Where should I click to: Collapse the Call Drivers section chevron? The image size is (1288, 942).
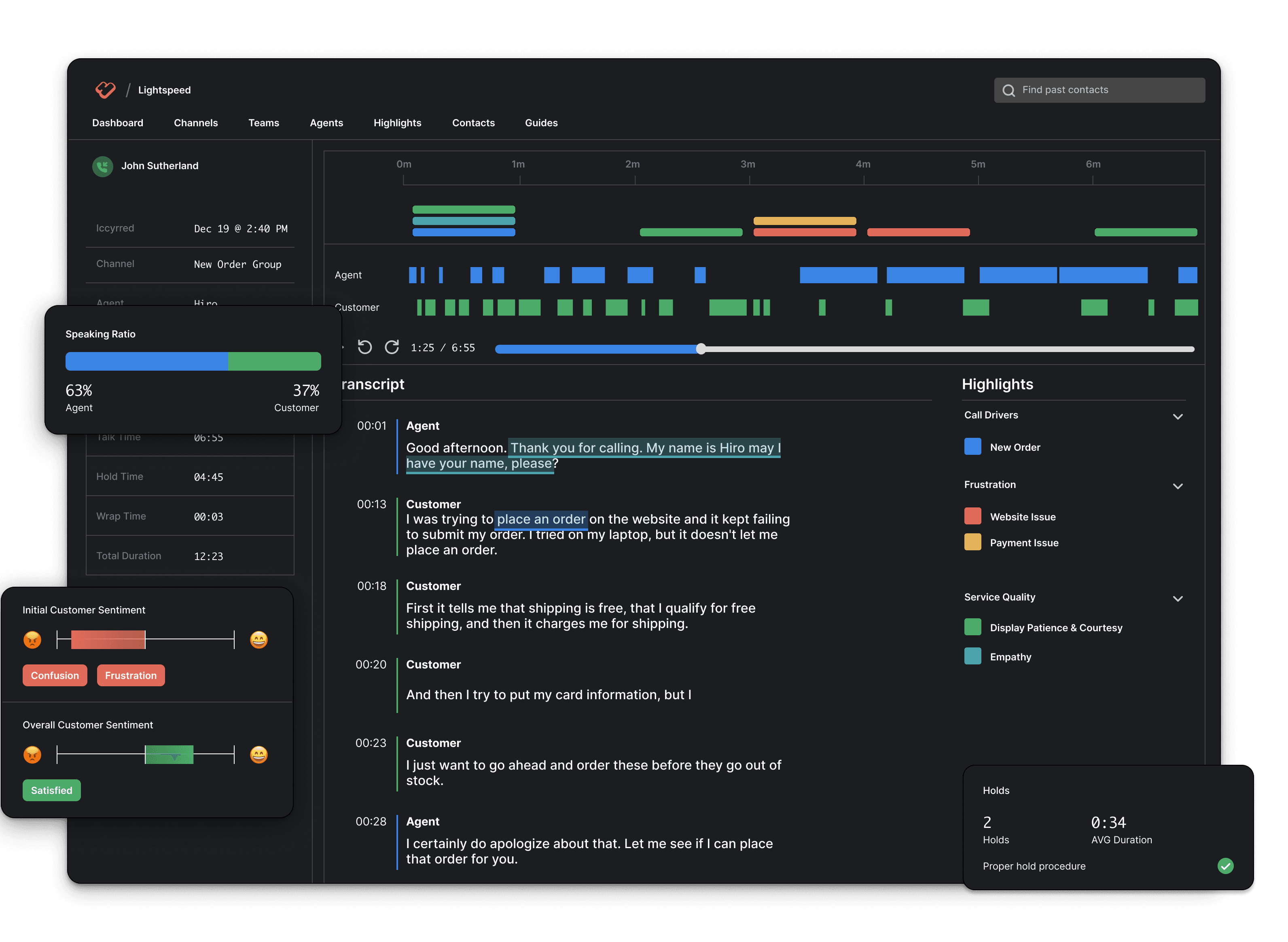[x=1178, y=416]
